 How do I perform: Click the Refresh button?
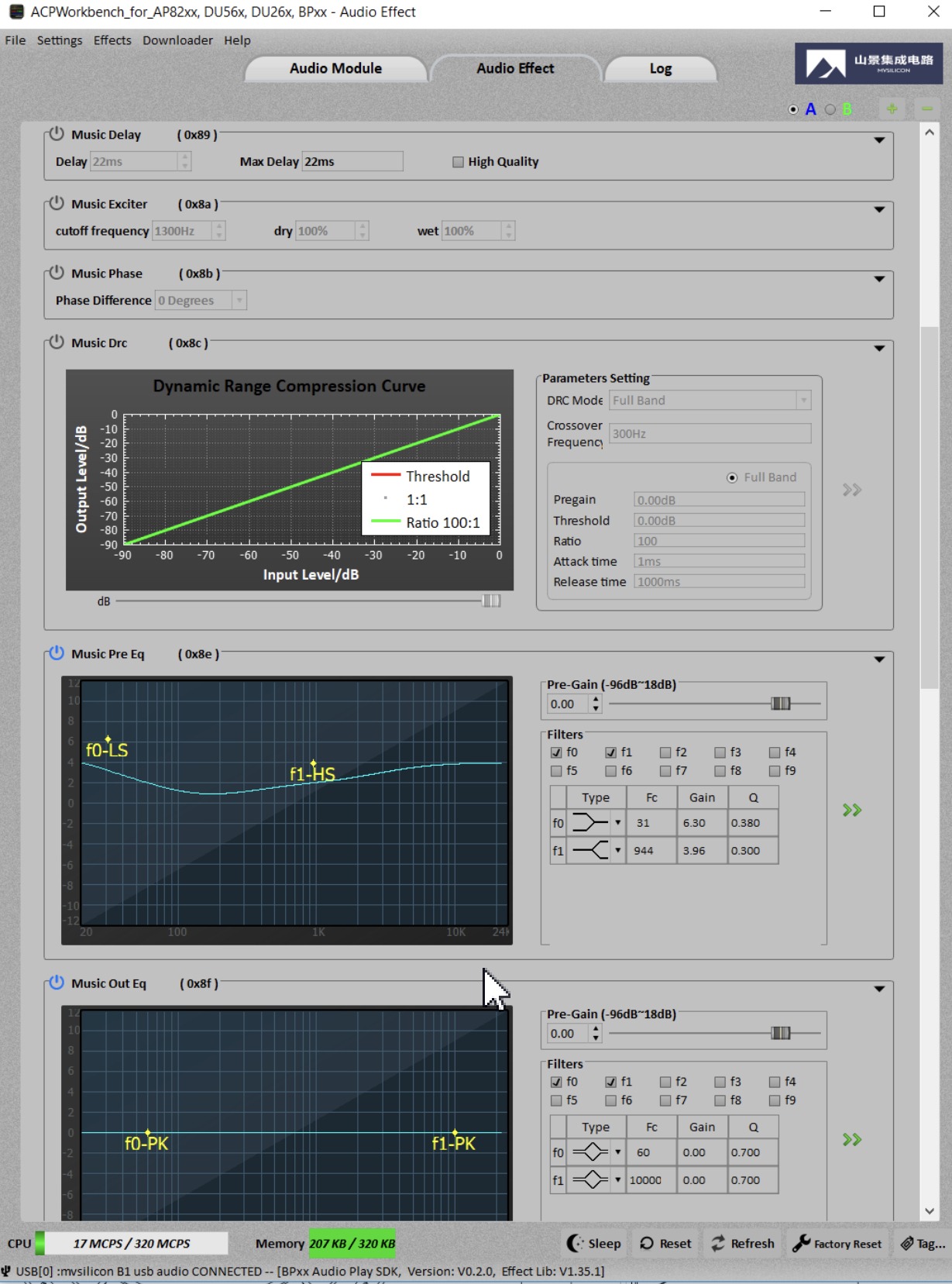[x=742, y=1243]
